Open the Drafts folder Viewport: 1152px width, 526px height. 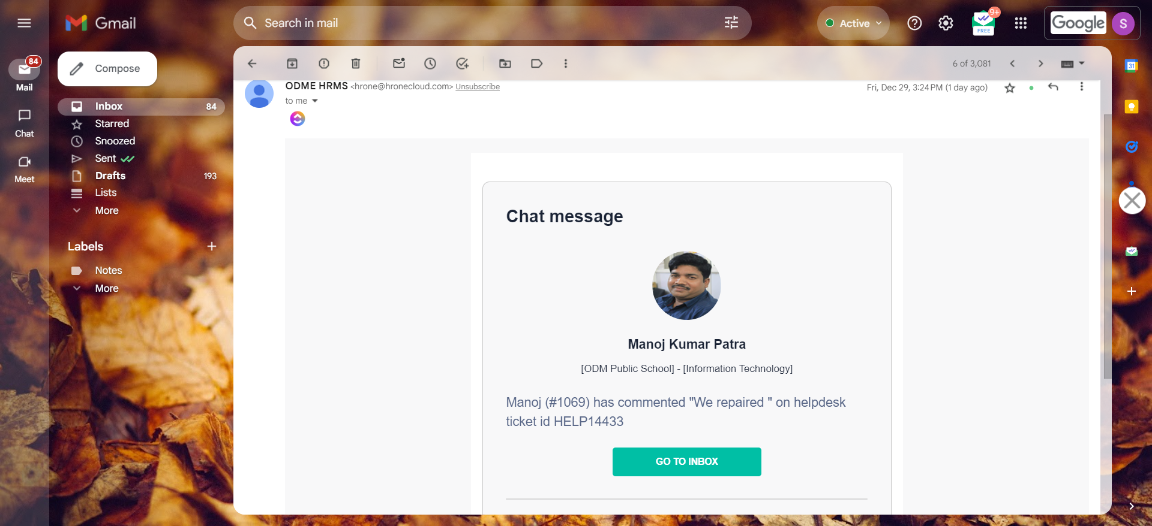[x=110, y=176]
